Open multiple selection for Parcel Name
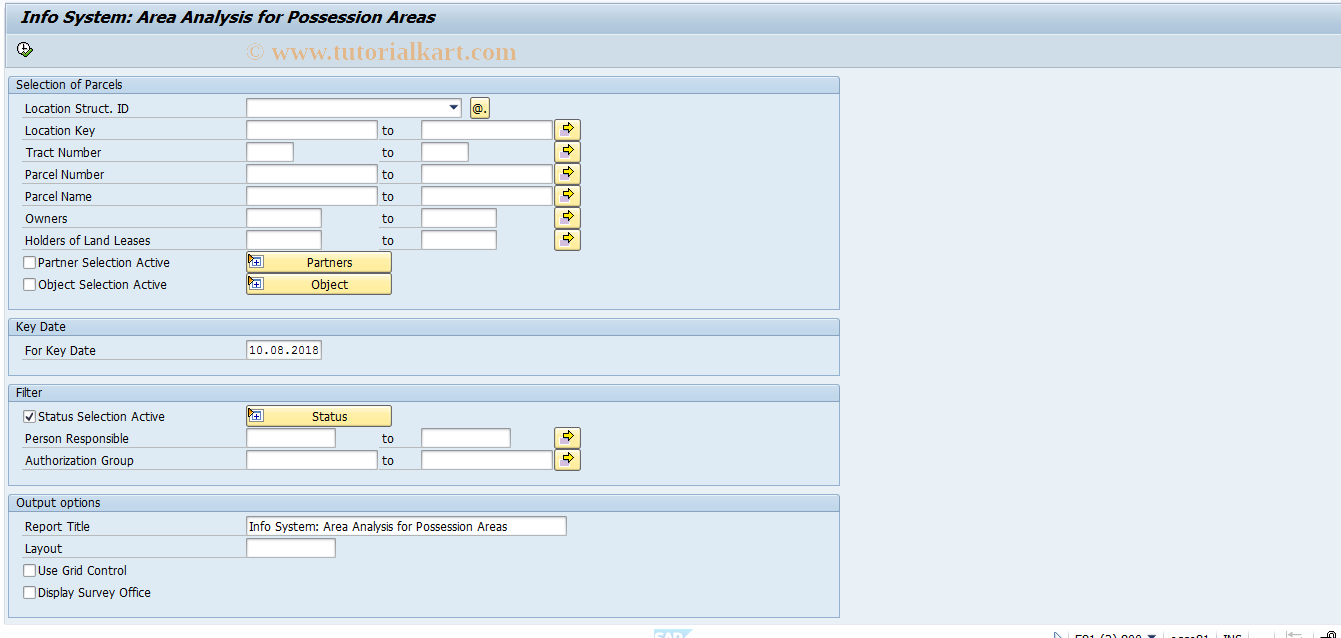 568,196
